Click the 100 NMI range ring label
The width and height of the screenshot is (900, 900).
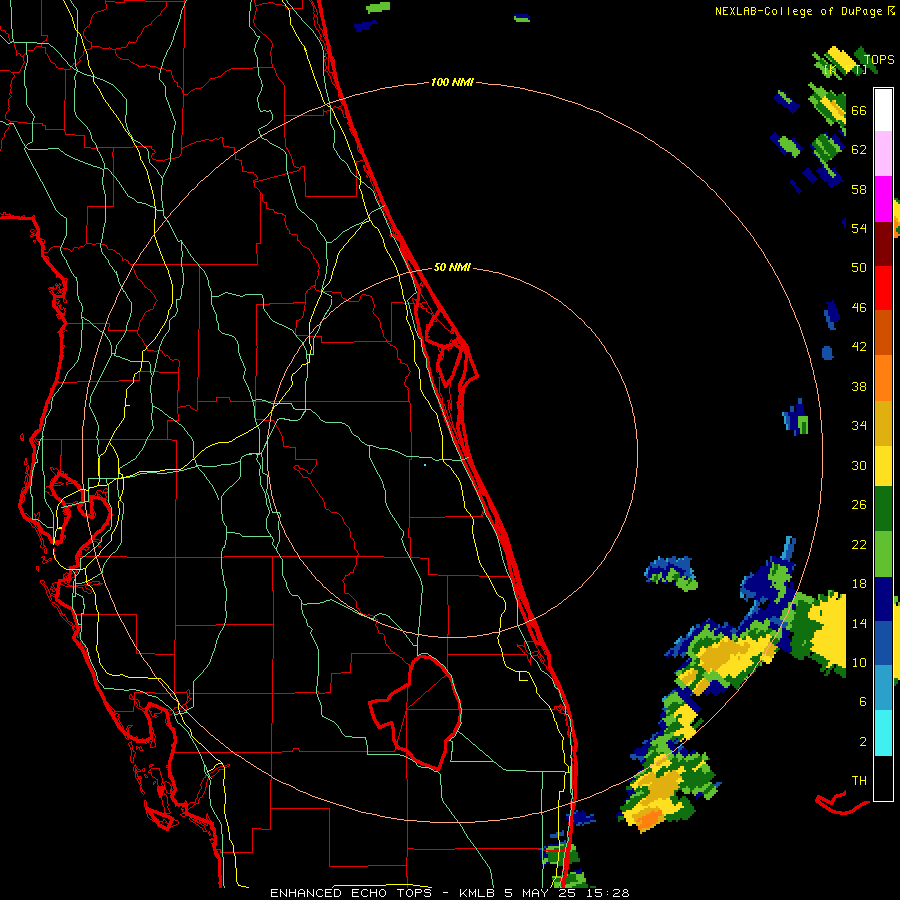(452, 82)
